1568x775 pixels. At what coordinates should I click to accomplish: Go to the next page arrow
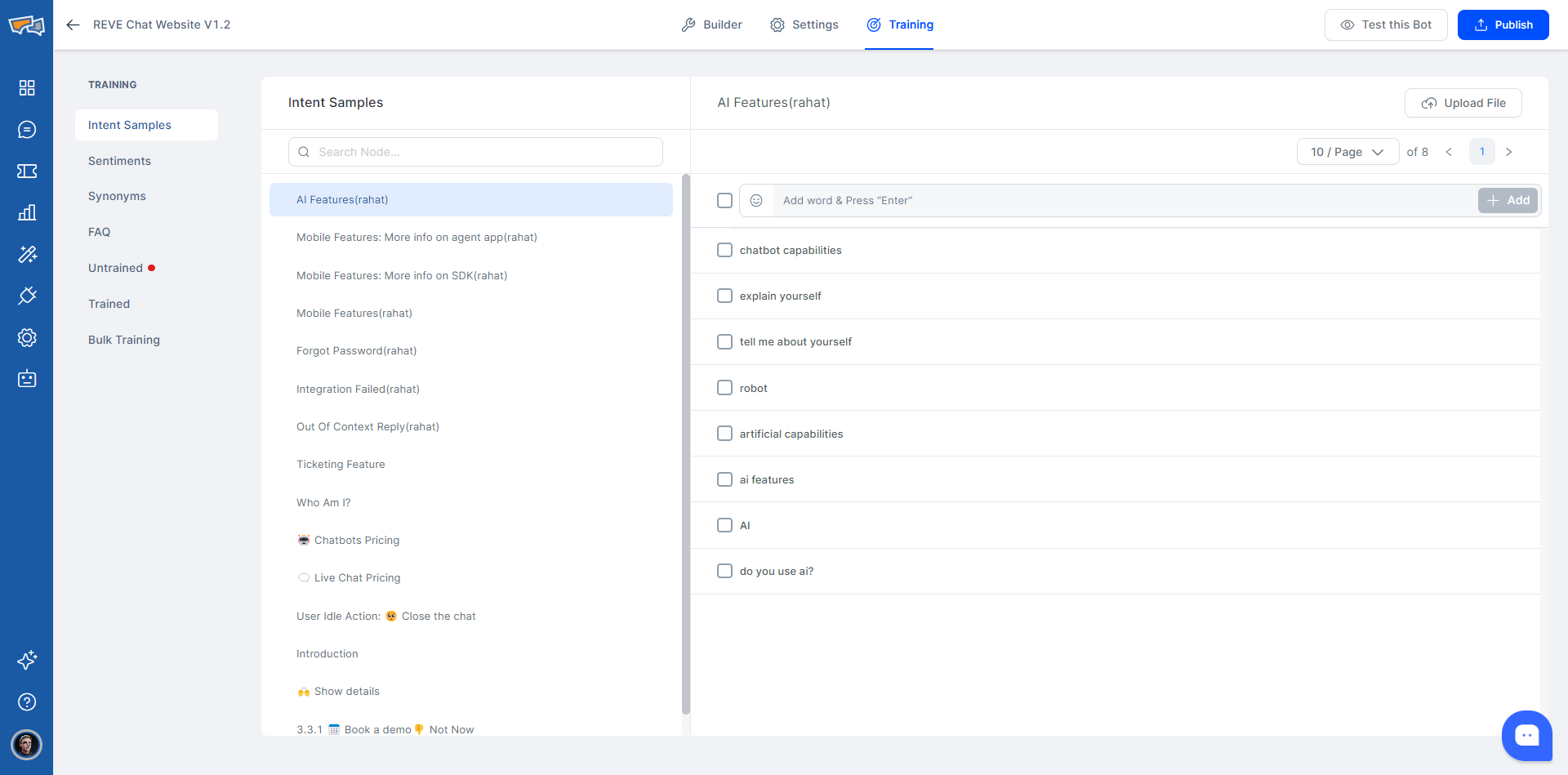pos(1508,152)
